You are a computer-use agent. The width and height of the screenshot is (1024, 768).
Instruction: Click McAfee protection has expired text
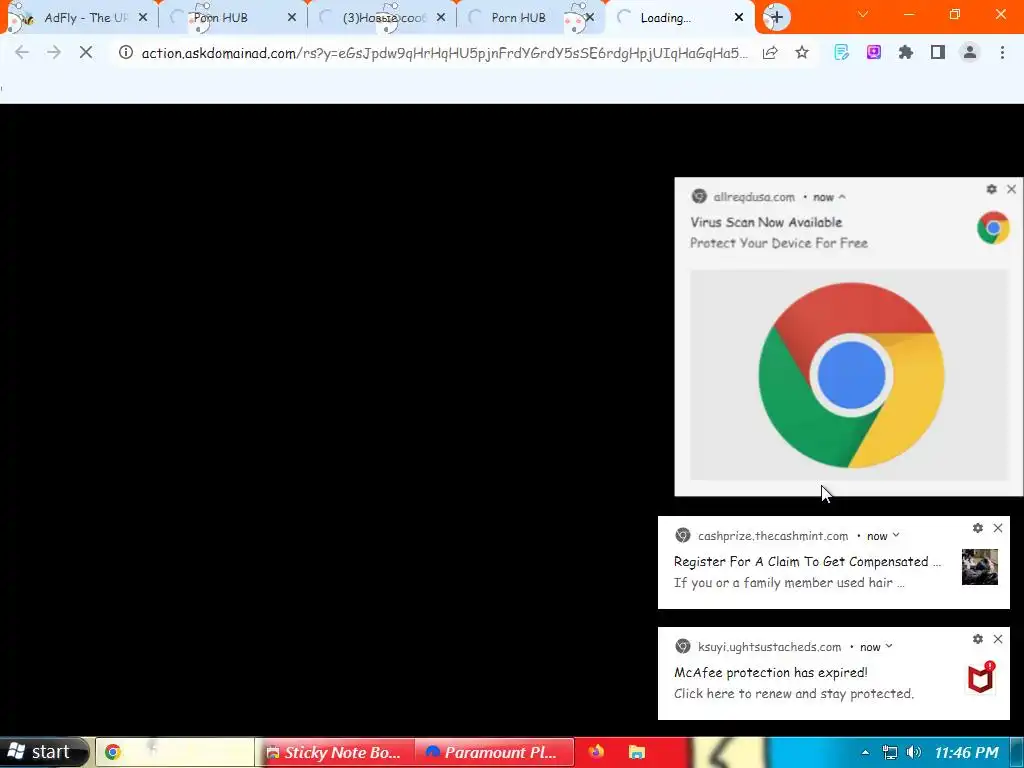(771, 673)
